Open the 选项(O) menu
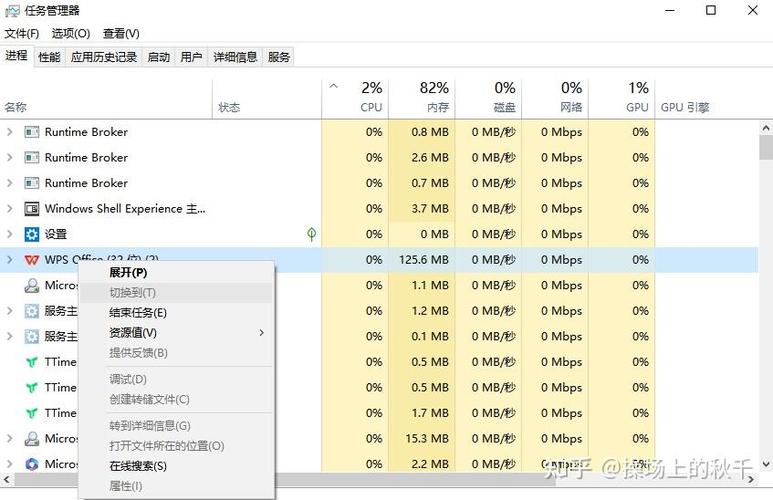The image size is (773, 500). point(71,34)
